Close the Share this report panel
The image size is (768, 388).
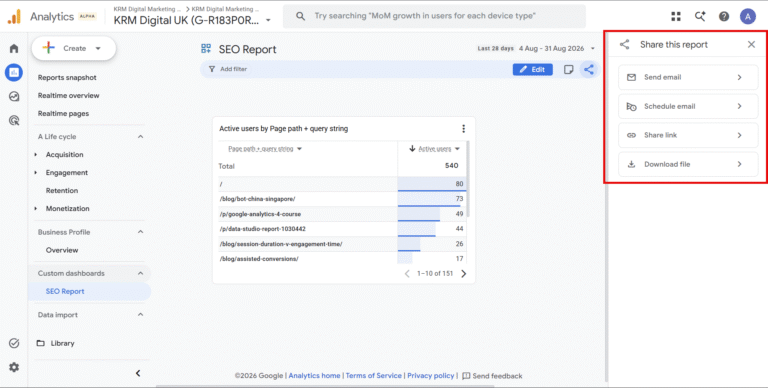[x=751, y=45]
